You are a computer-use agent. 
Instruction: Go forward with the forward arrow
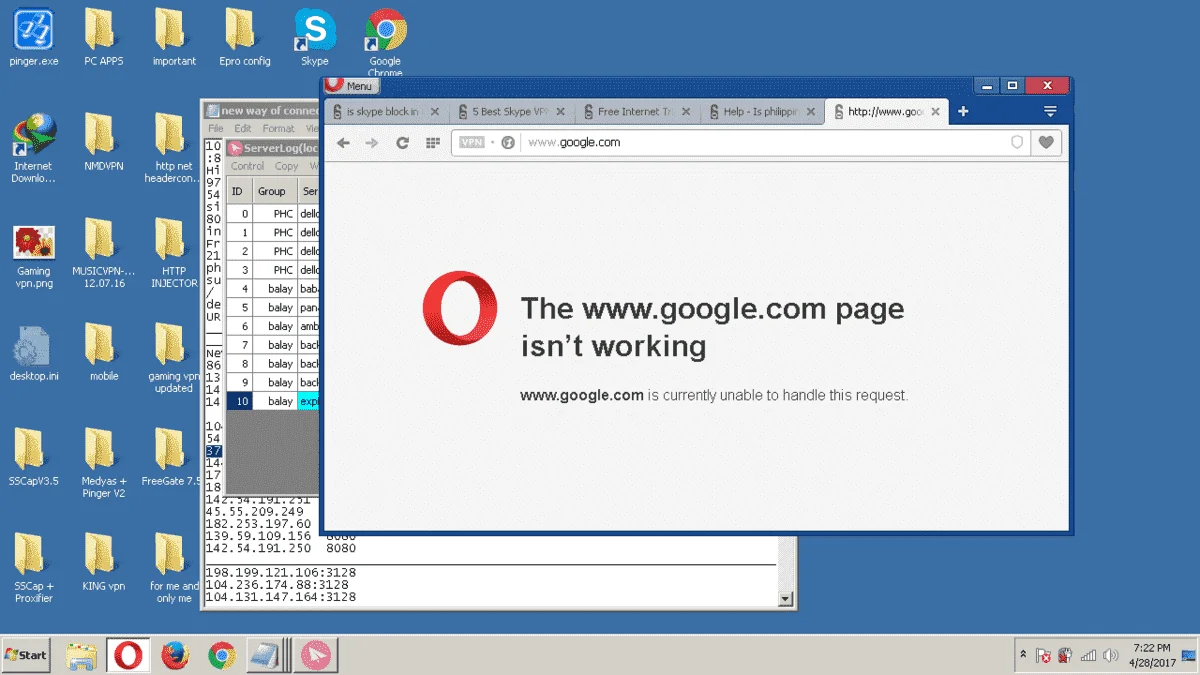[x=372, y=143]
